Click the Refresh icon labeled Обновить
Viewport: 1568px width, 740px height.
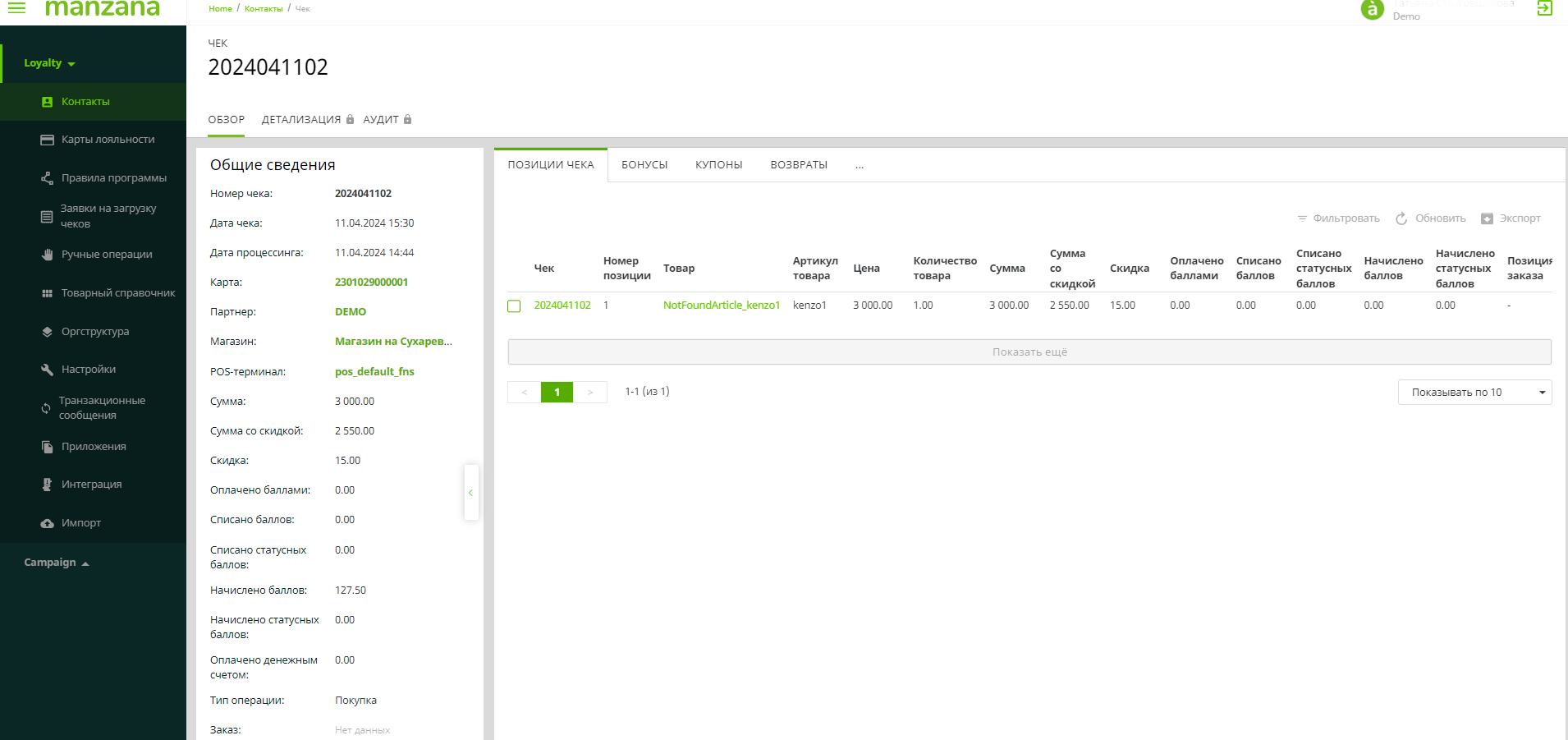pos(1401,218)
